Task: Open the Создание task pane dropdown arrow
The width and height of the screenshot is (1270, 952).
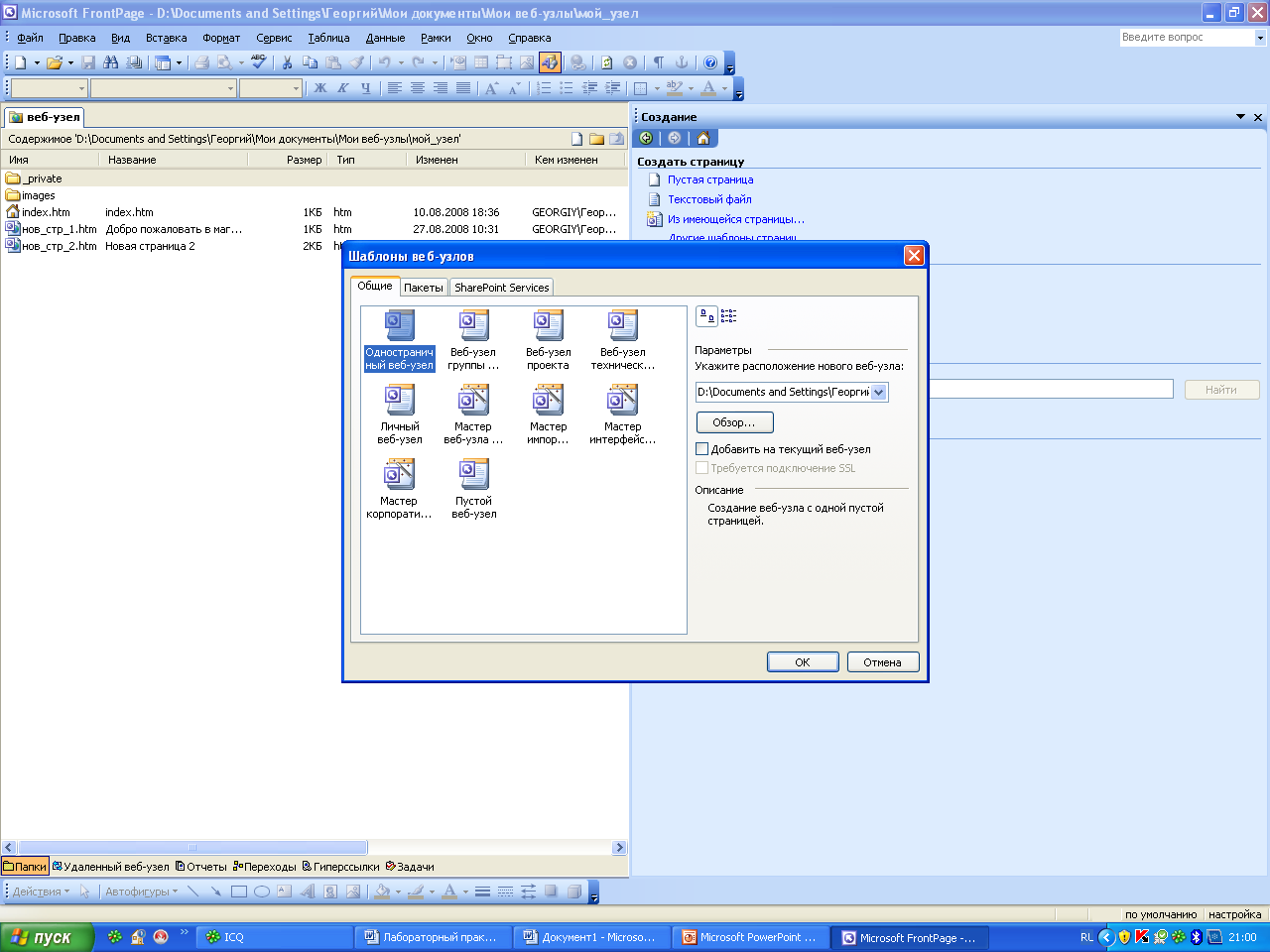Action: (1240, 117)
